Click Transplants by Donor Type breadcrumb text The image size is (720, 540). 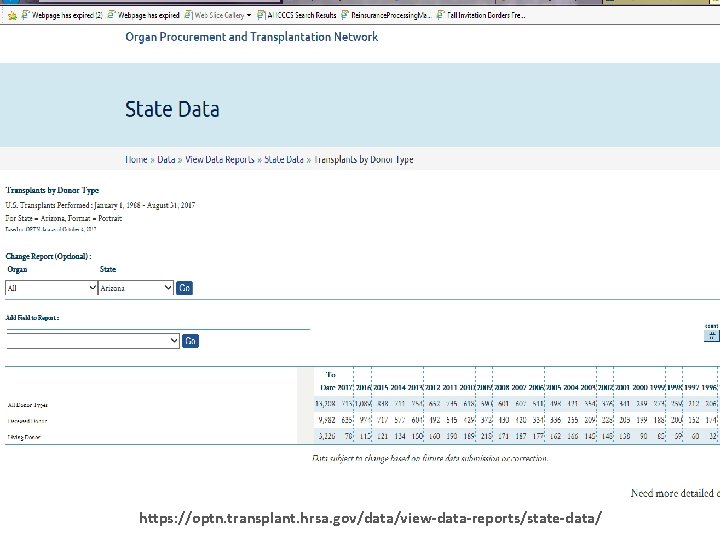364,159
